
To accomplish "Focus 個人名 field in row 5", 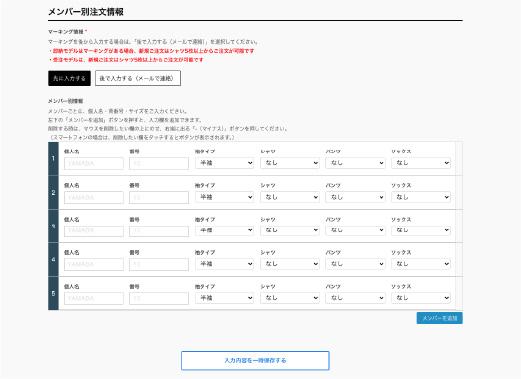I will (94, 298).
